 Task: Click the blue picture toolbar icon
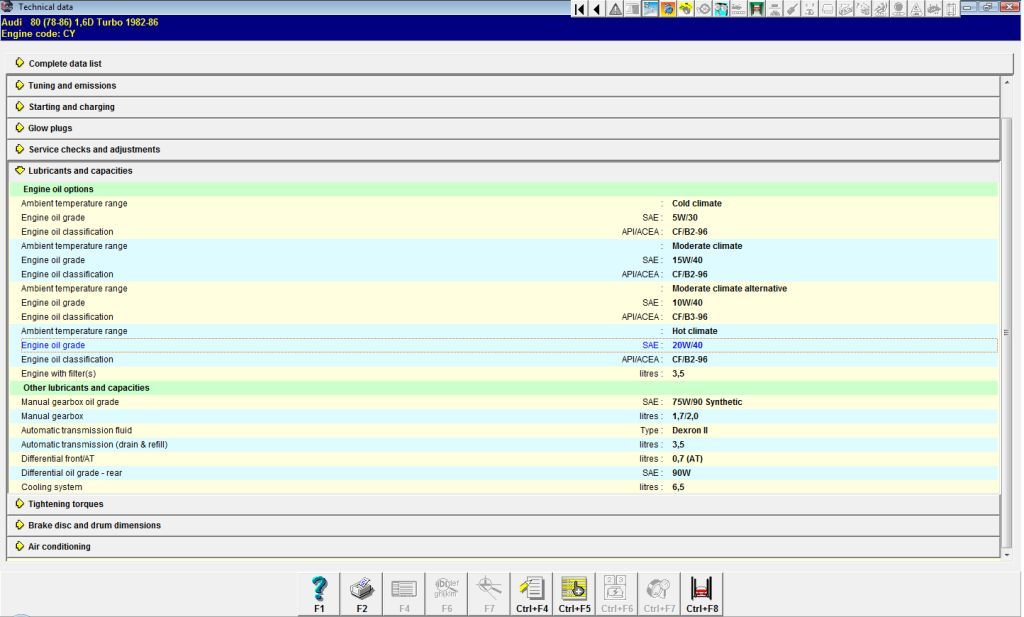(650, 9)
